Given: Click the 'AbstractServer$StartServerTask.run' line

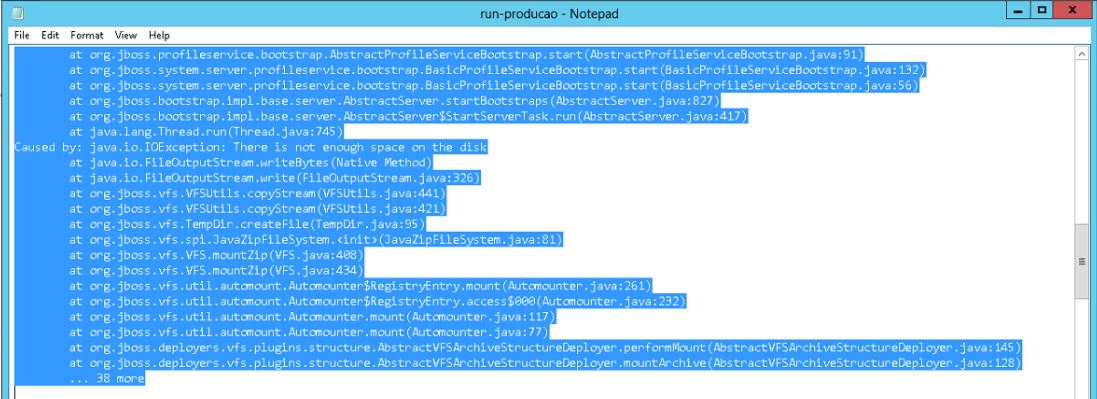Looking at the screenshot, I should pyautogui.click(x=408, y=116).
